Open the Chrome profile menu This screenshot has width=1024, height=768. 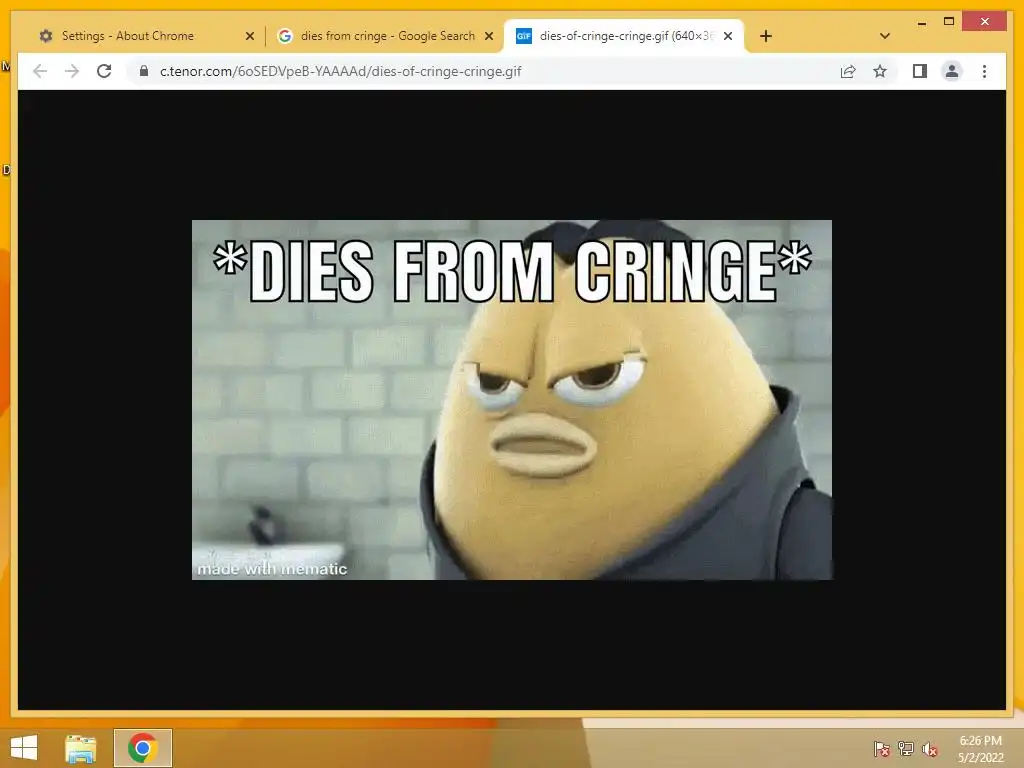[952, 71]
